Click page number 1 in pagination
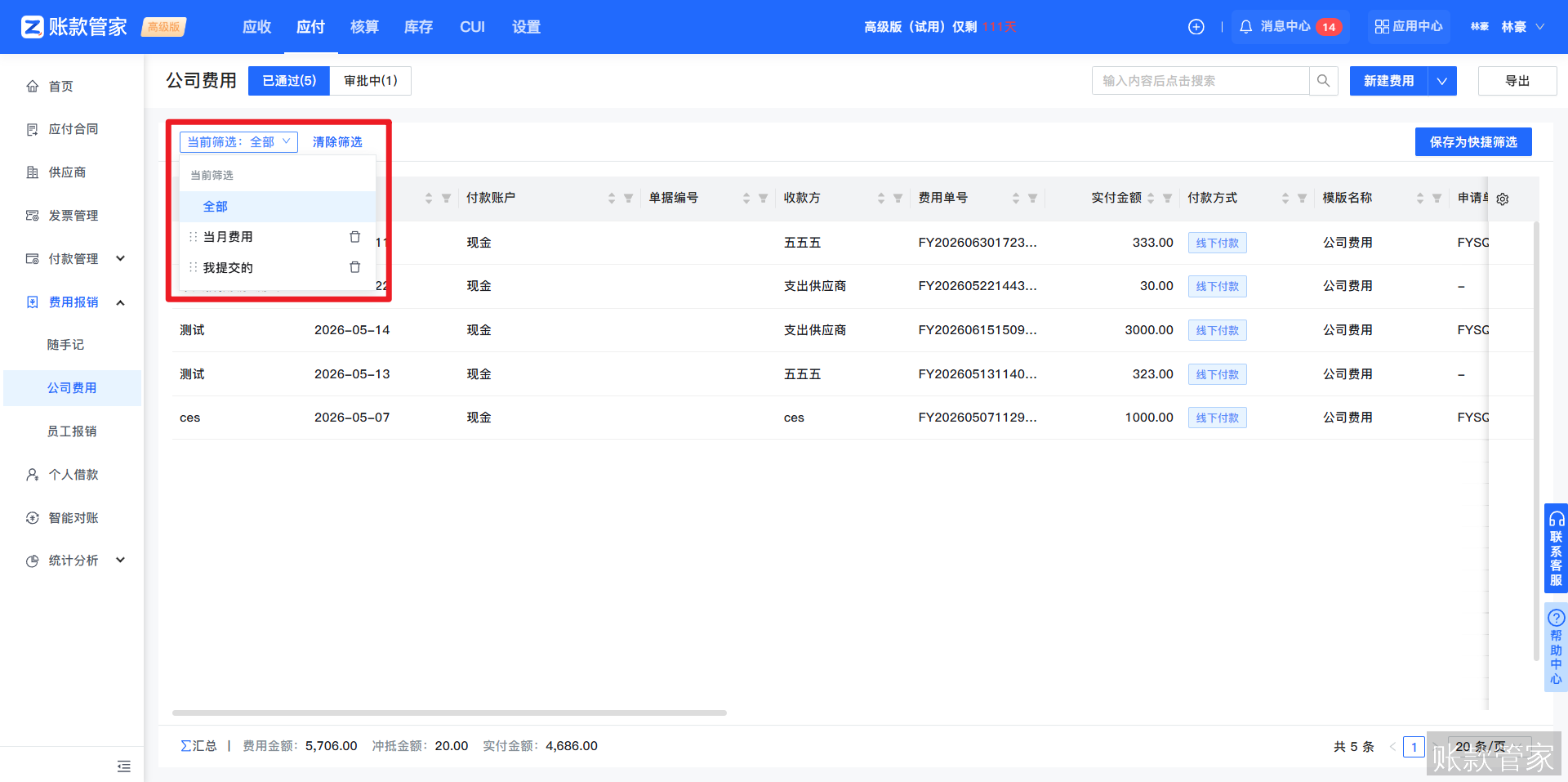 1414,747
